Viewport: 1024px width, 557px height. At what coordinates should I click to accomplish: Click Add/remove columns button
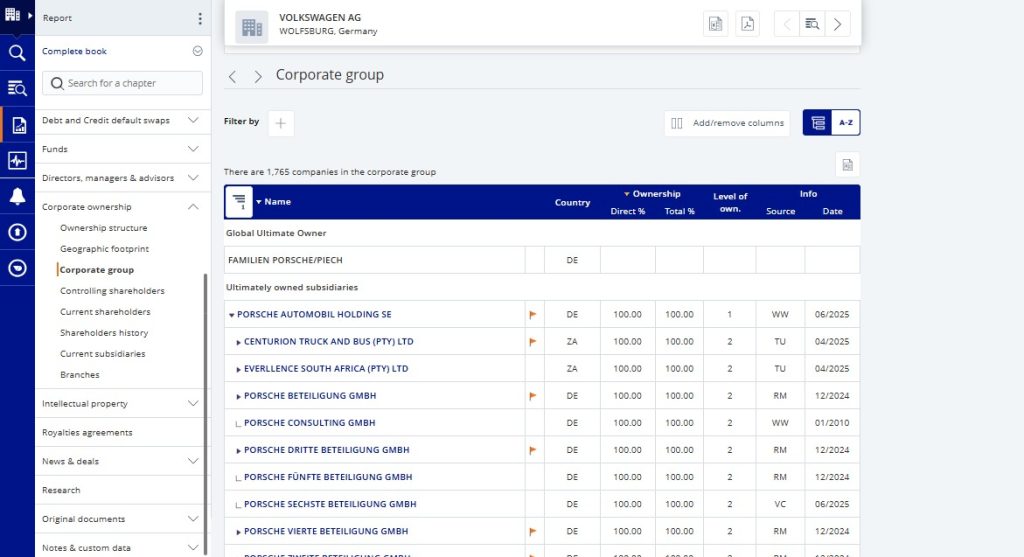point(727,123)
